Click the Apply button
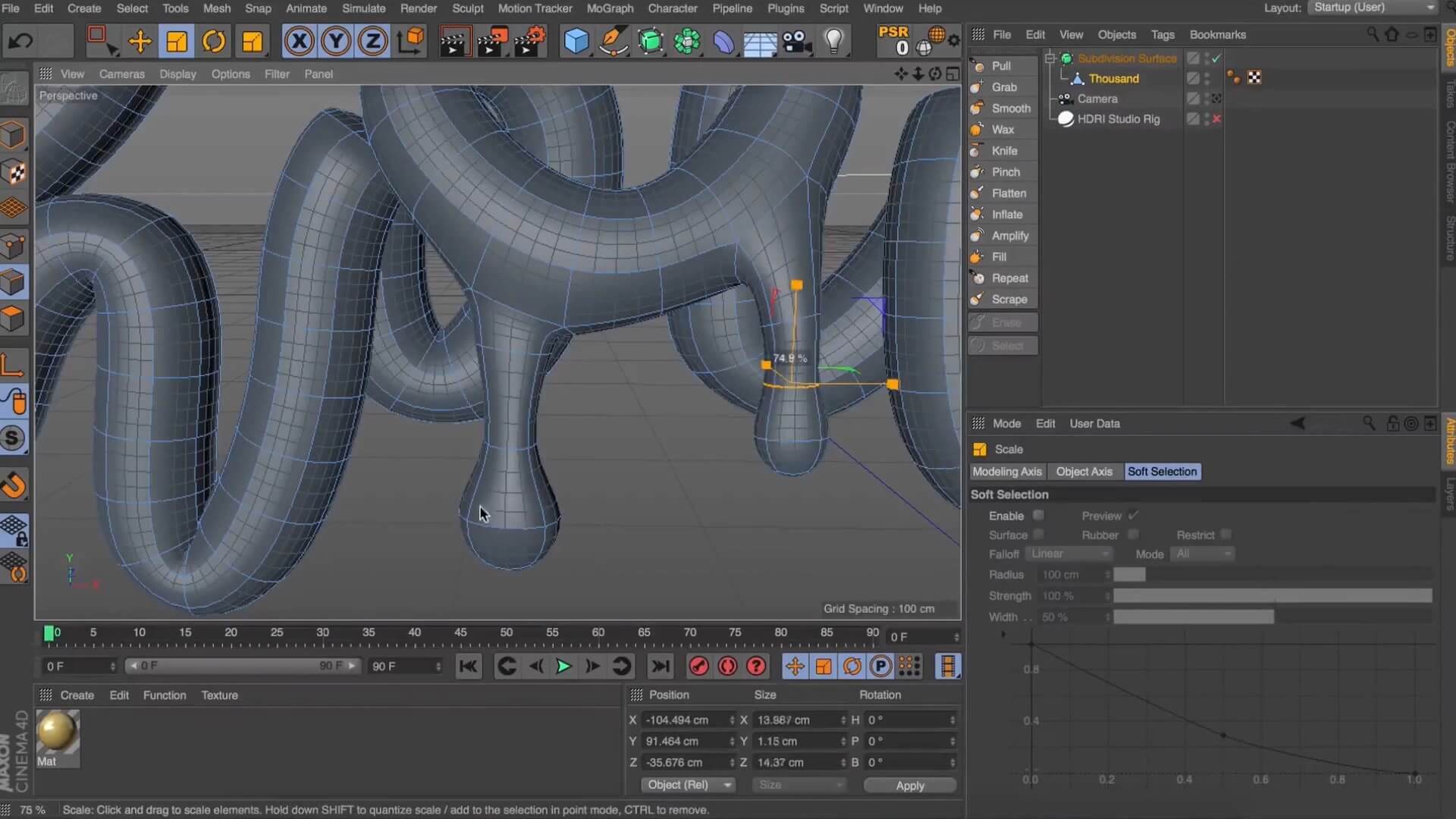 909,786
